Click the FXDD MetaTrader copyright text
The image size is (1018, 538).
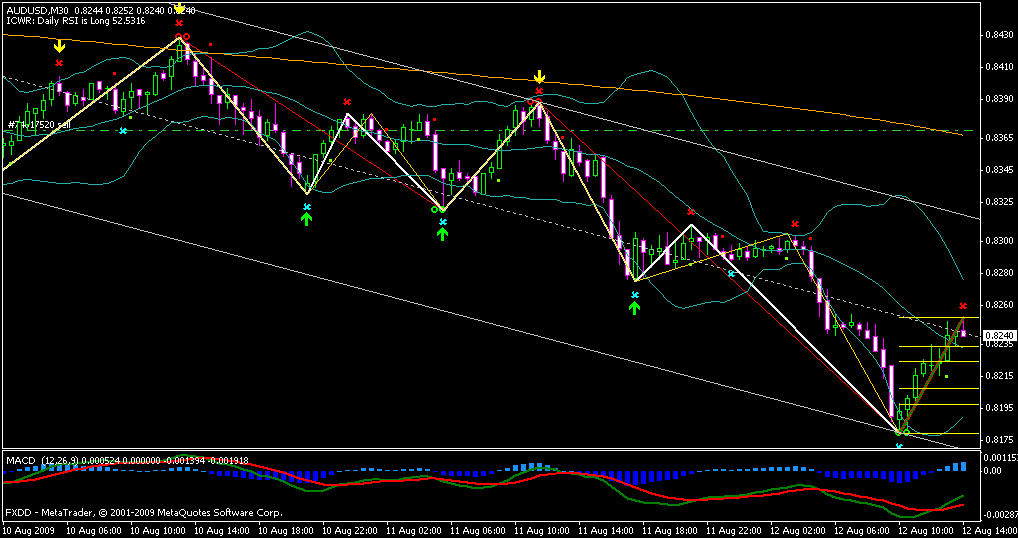coord(143,512)
